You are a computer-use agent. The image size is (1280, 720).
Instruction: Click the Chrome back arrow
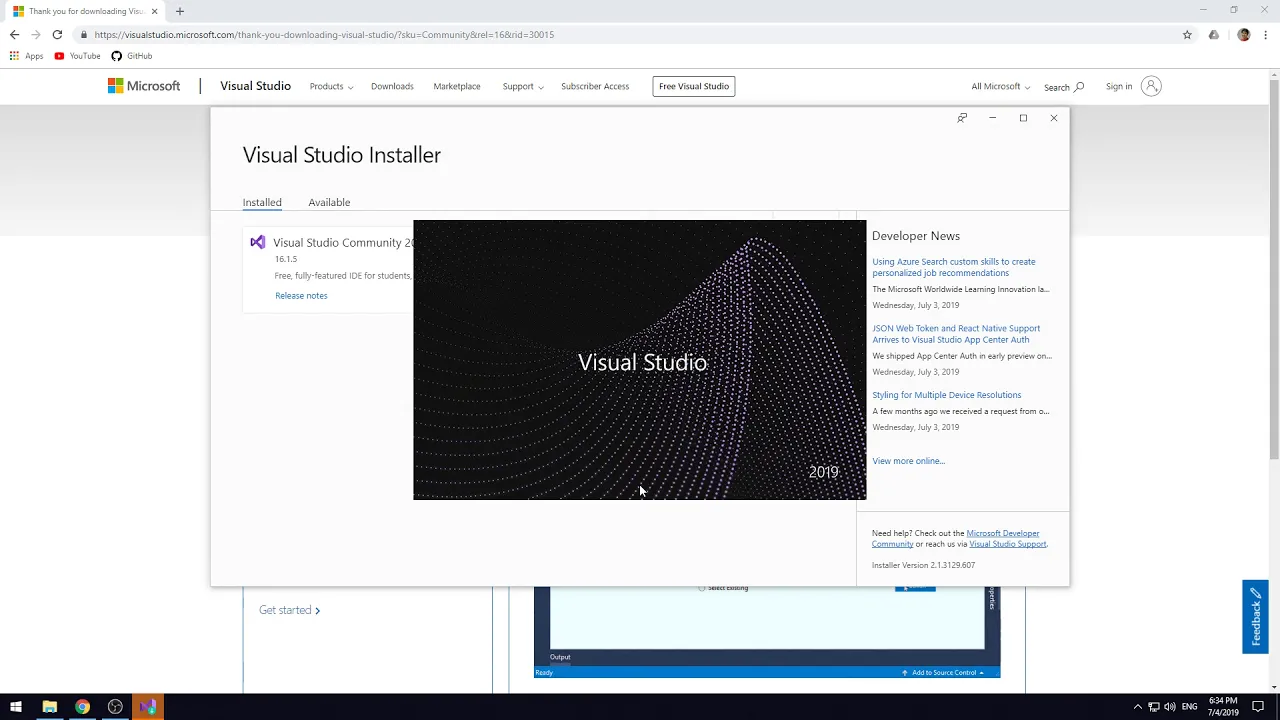[x=14, y=34]
